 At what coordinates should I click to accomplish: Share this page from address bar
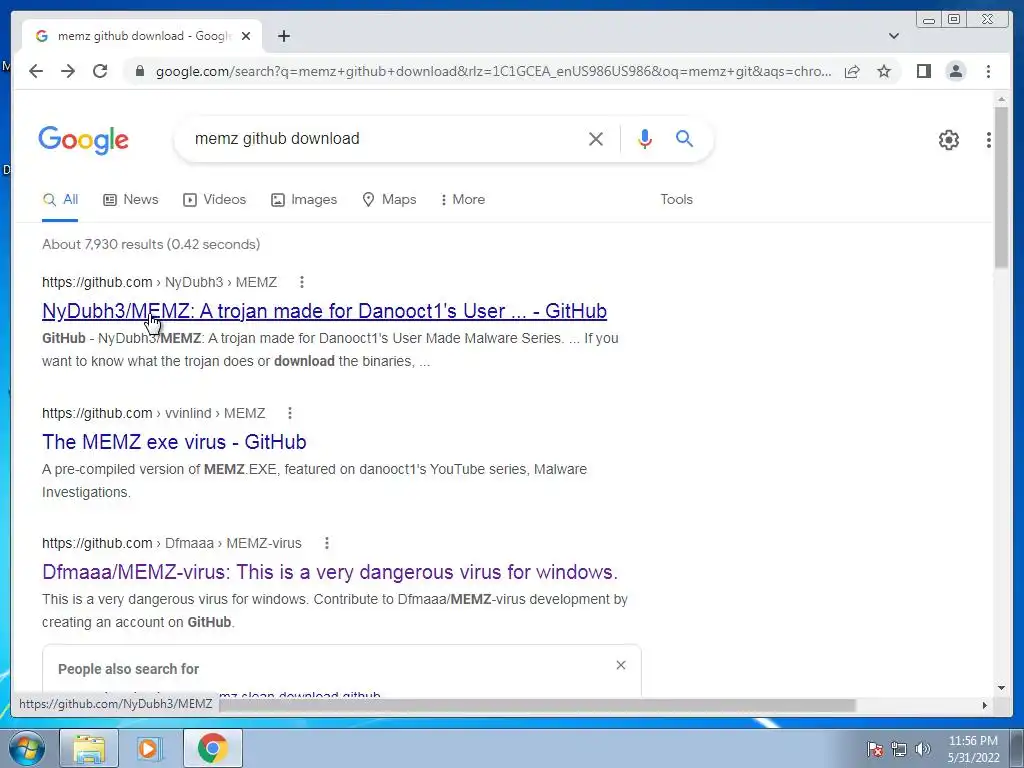[852, 71]
